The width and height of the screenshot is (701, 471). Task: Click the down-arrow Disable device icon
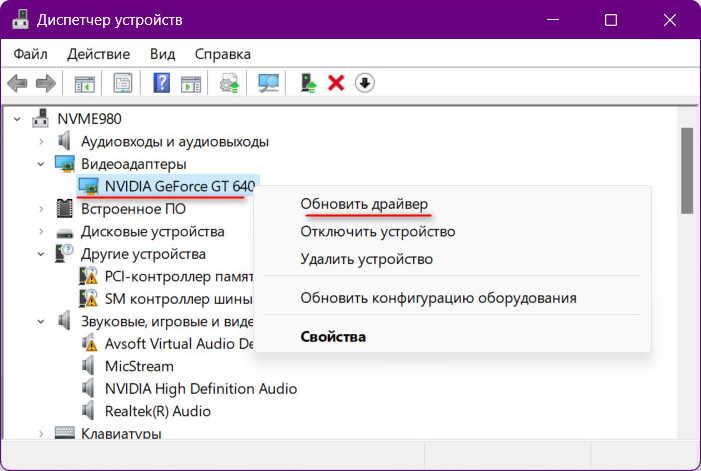(365, 83)
